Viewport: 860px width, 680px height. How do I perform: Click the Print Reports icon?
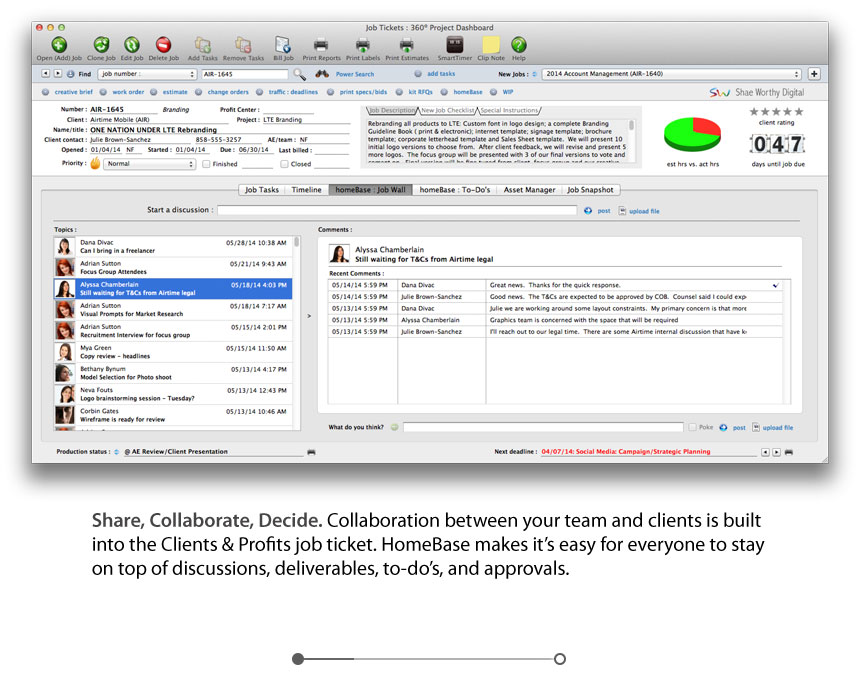click(321, 45)
